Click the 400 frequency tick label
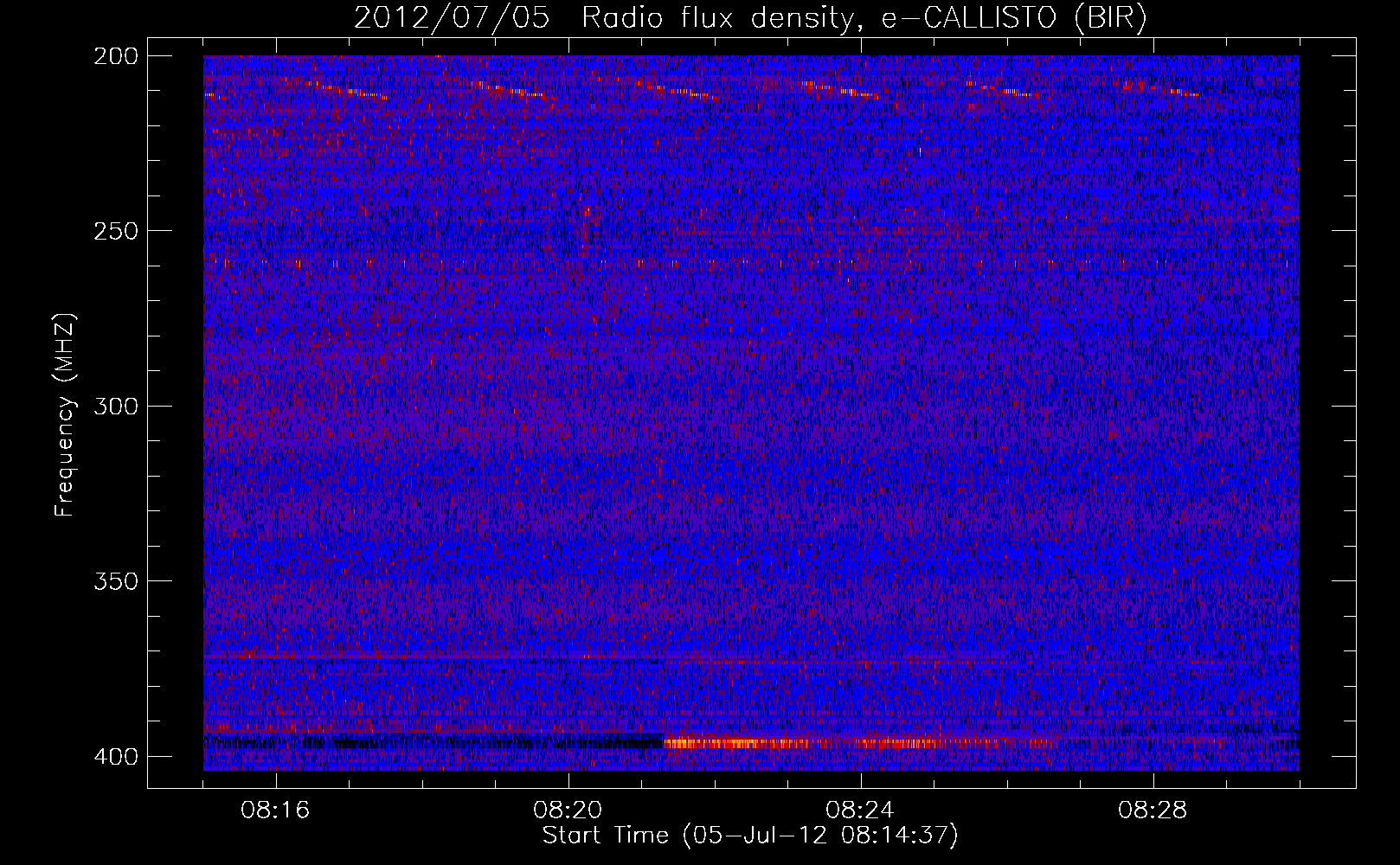Image resolution: width=1400 pixels, height=865 pixels. coord(115,757)
